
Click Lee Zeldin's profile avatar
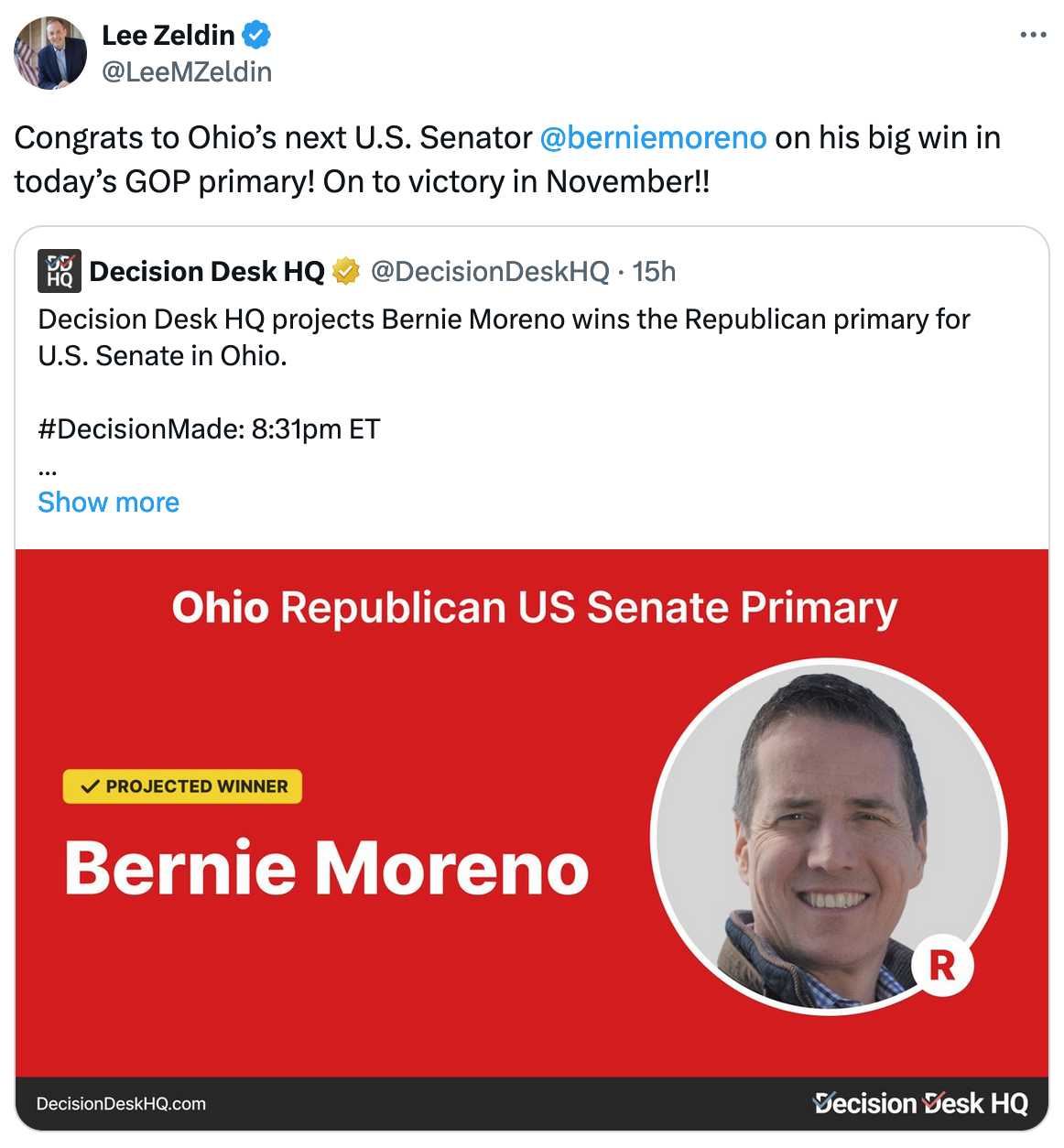coord(50,53)
